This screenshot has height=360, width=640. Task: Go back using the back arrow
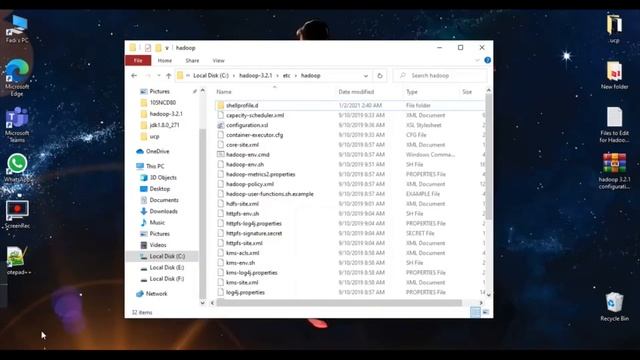tap(134, 76)
